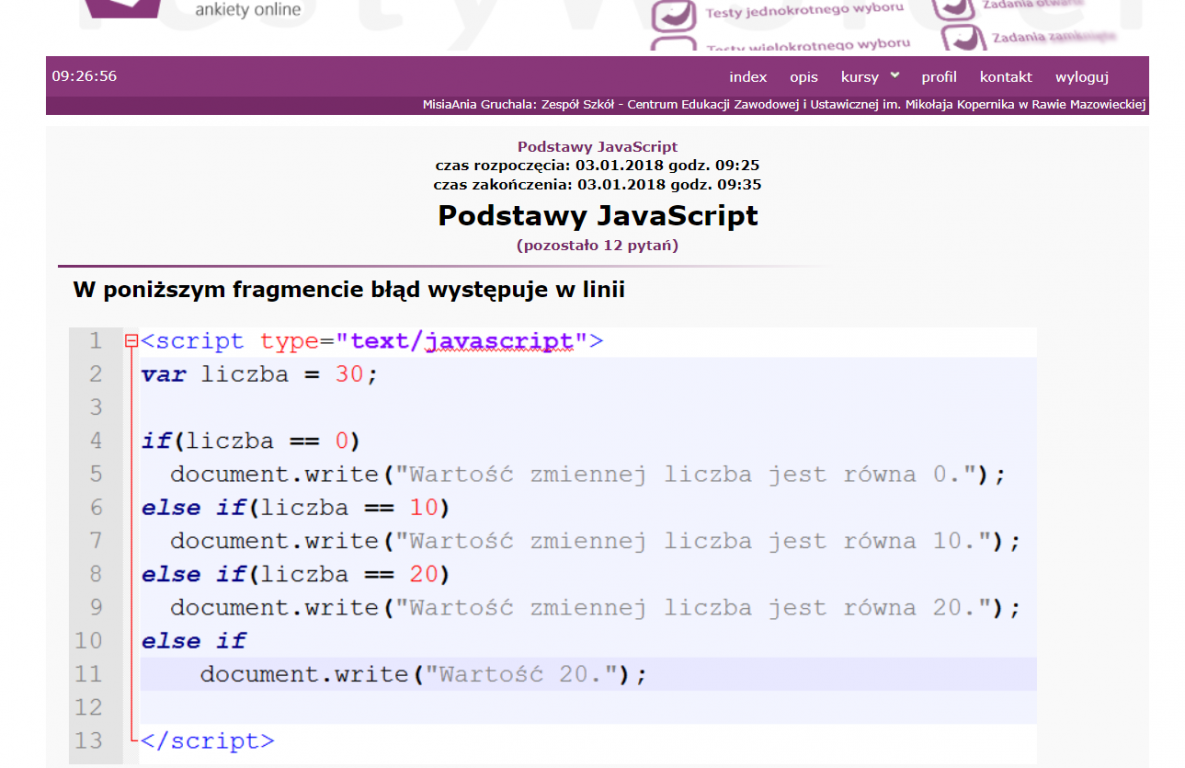Click the 'var liczba = 30;' code line
Image resolution: width=1185 pixels, height=768 pixels.
(x=258, y=374)
